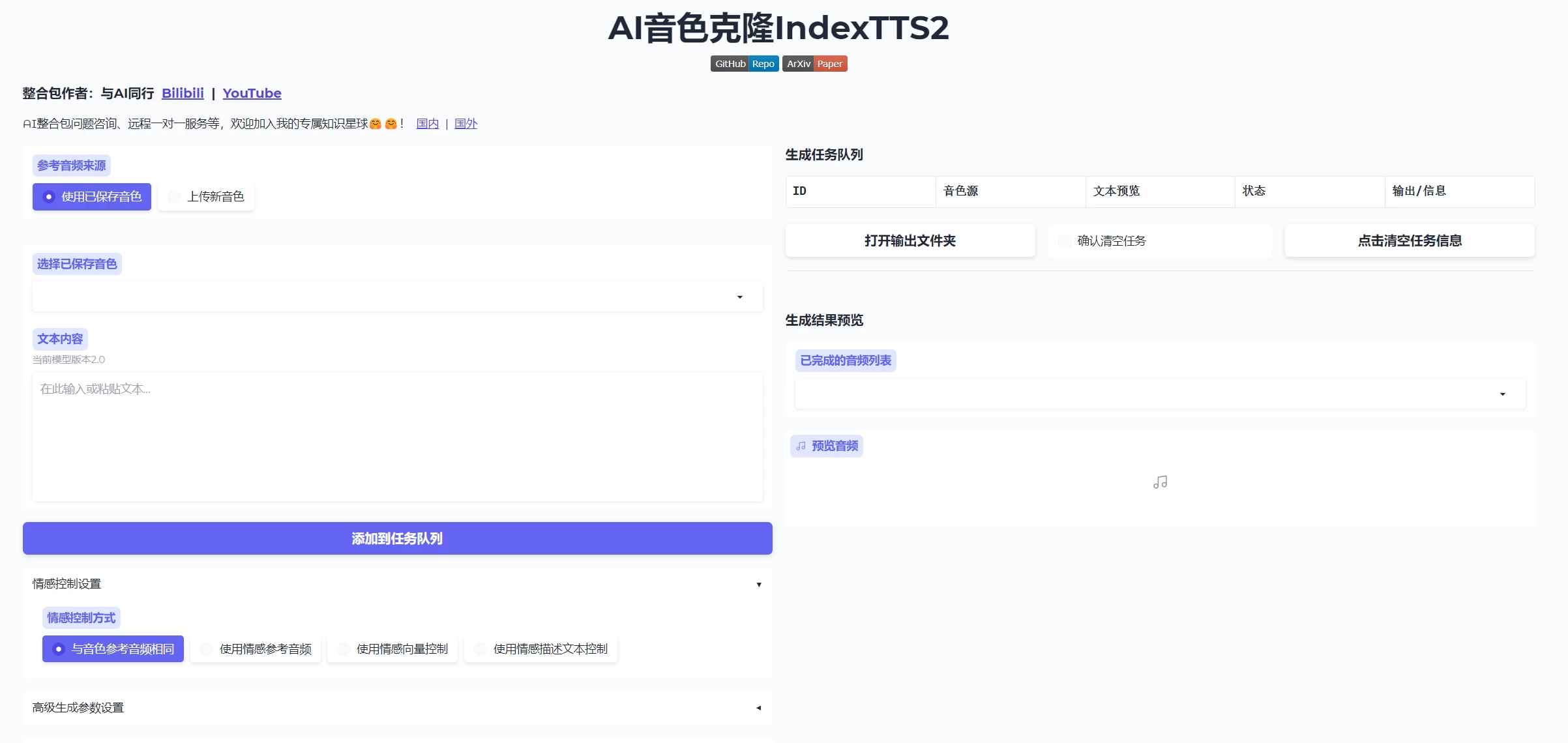Open the GitHub Repo badge
The image size is (1568, 743).
point(744,63)
